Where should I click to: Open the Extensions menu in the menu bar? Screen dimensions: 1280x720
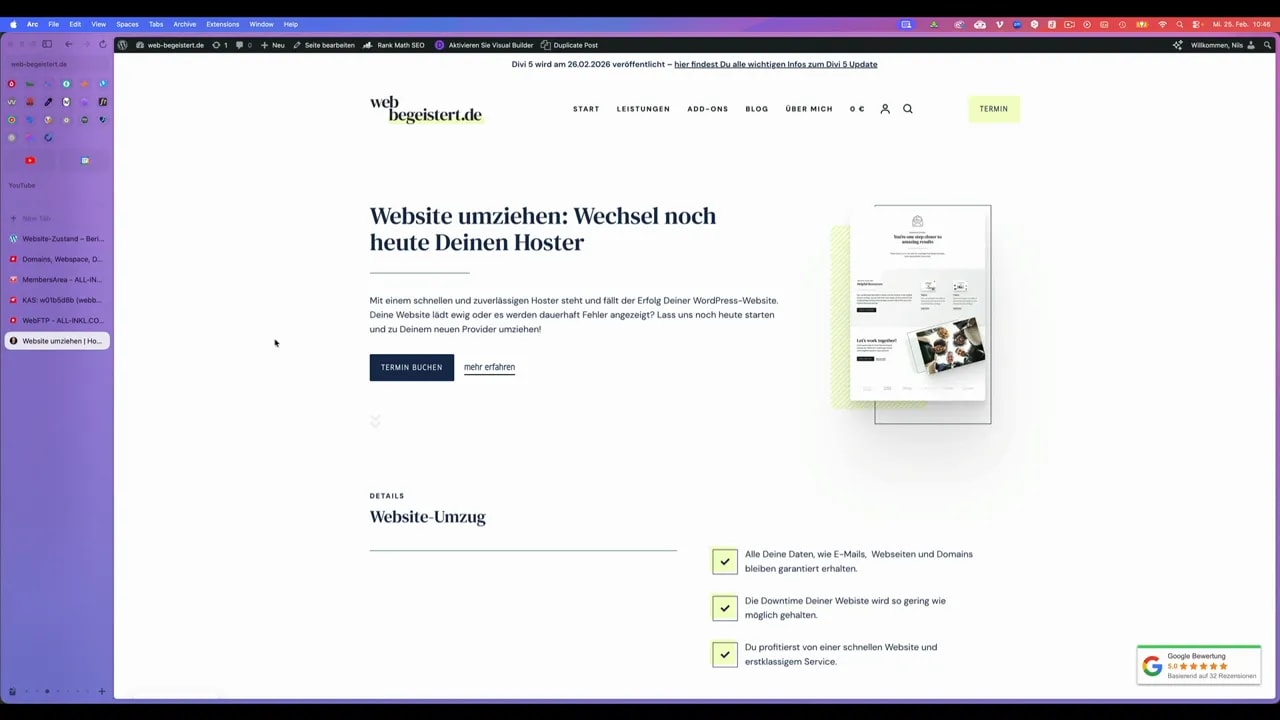tap(222, 24)
